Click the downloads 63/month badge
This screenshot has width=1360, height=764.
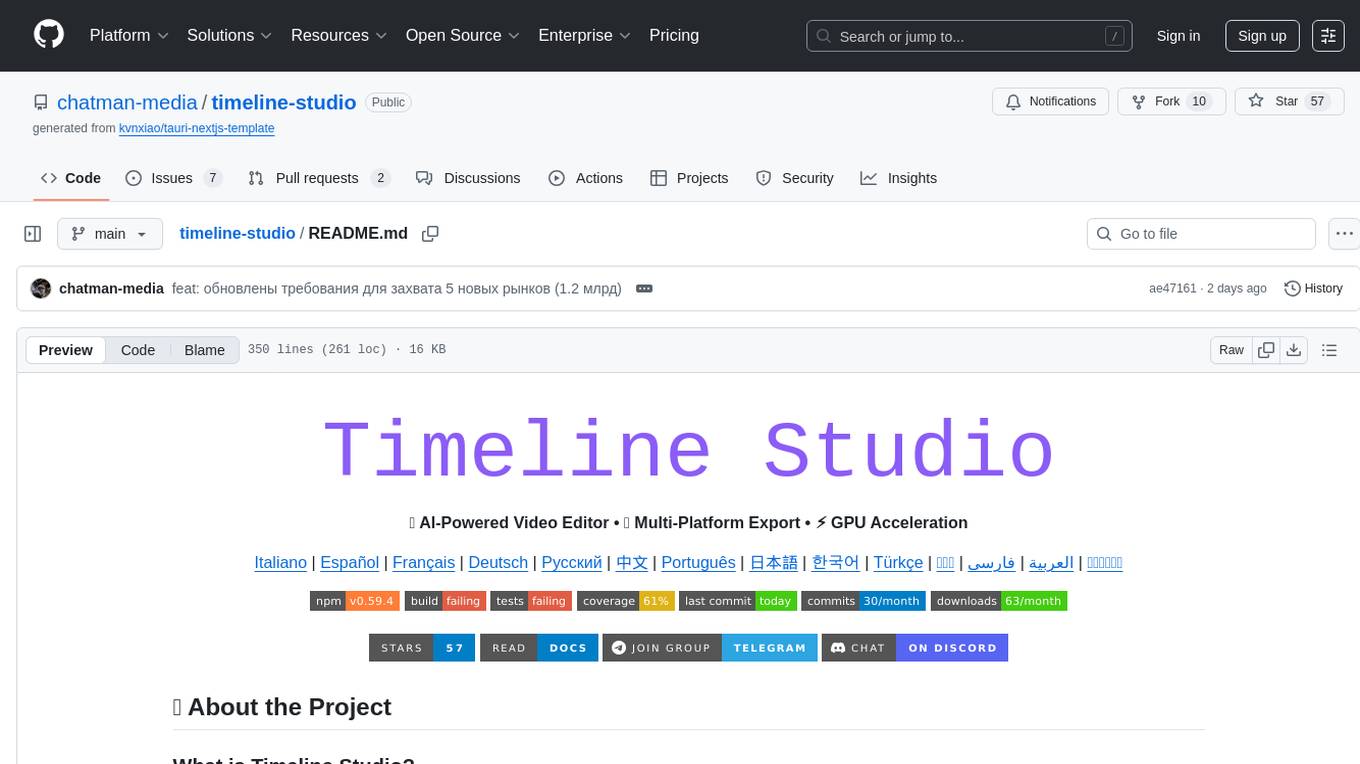[x=999, y=601]
